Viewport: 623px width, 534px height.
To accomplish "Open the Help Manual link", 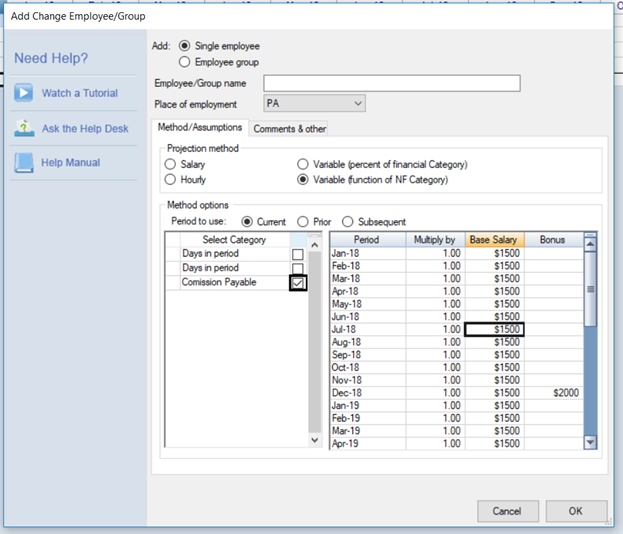I will 71,163.
